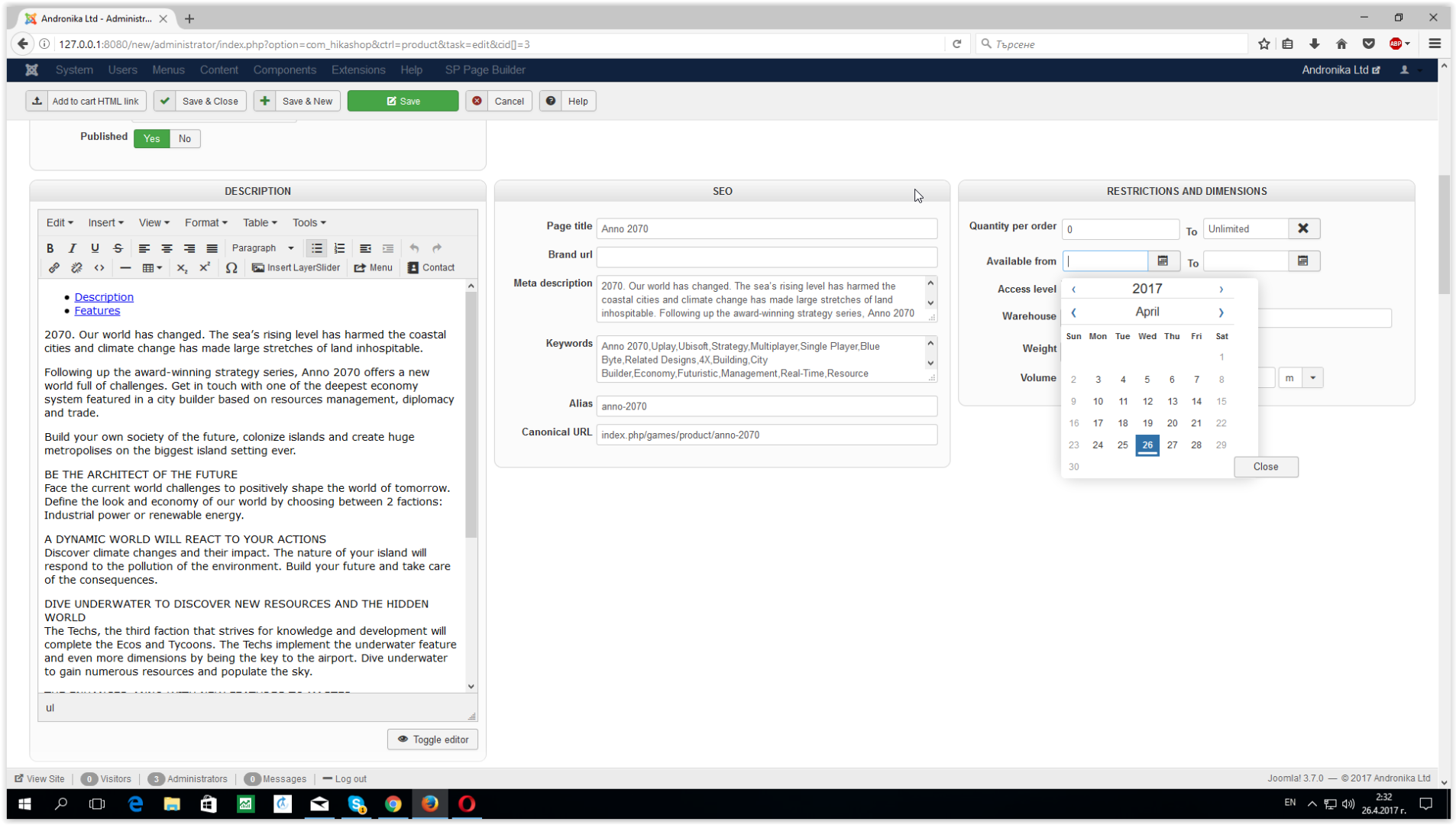Open Firefox from the Windows taskbar
The image size is (1456, 825).
(x=430, y=804)
